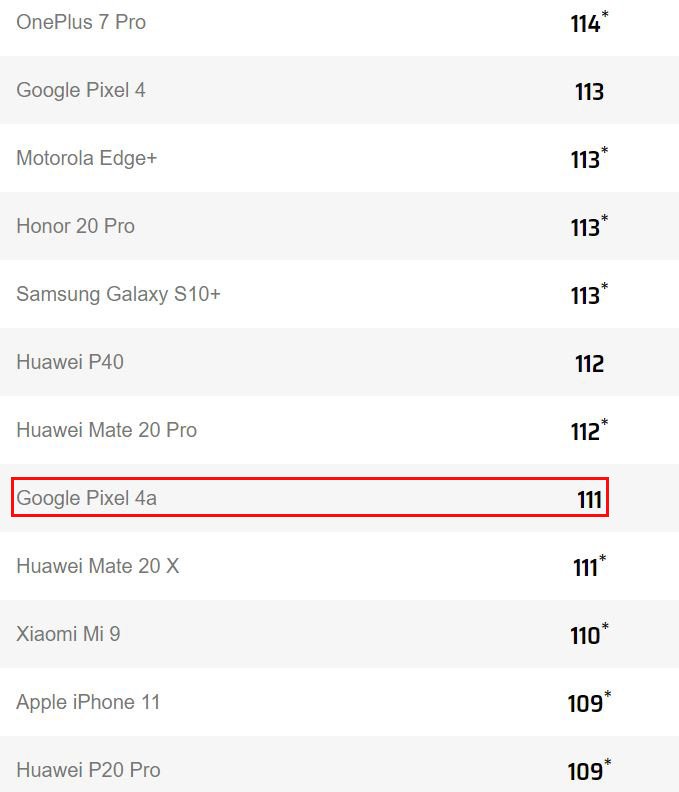Image resolution: width=679 pixels, height=792 pixels.
Task: Click the 114 score beside OnePlus 7 Pro
Action: (x=586, y=24)
